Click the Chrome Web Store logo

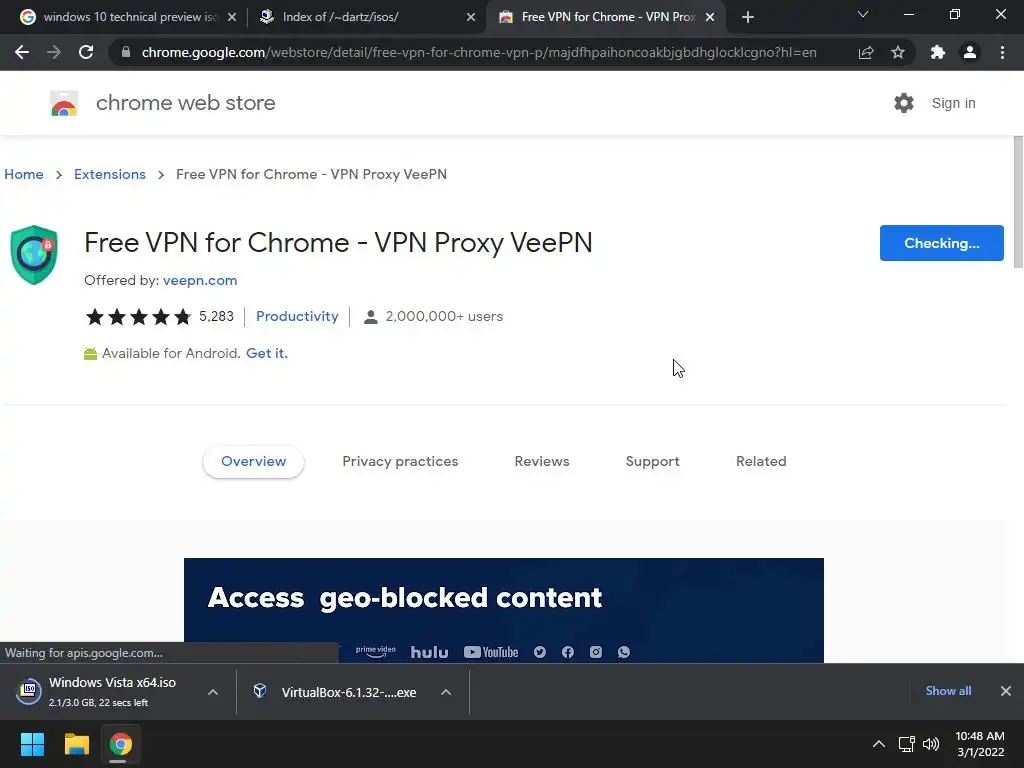tap(64, 103)
